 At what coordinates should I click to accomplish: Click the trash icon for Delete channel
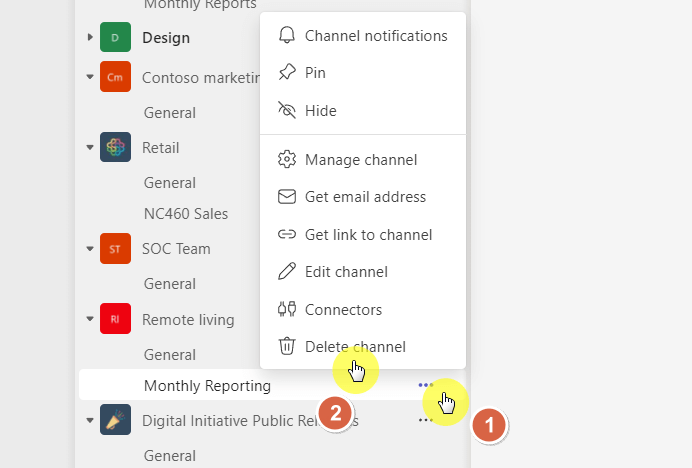click(287, 346)
